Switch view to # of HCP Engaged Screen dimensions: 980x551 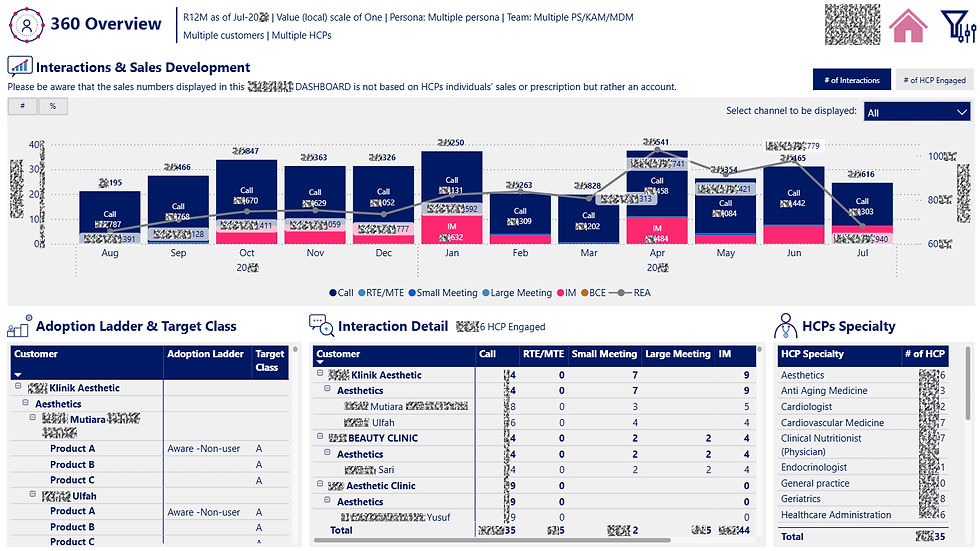tap(934, 80)
